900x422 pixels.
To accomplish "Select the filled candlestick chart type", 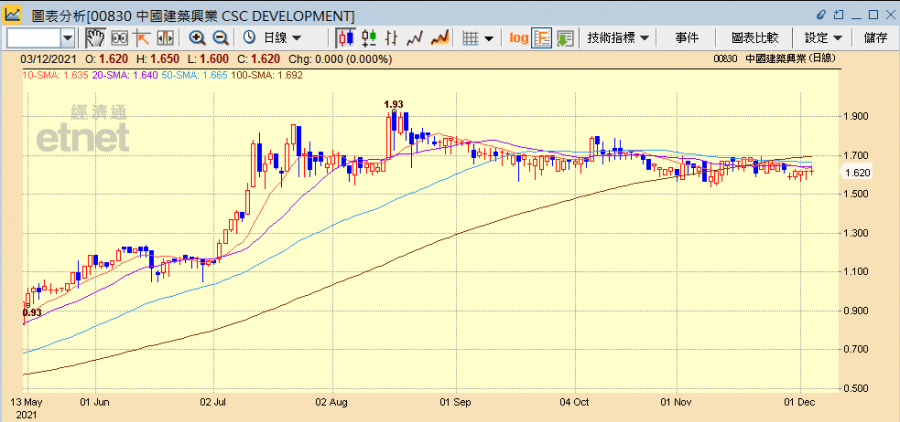I will [346, 38].
